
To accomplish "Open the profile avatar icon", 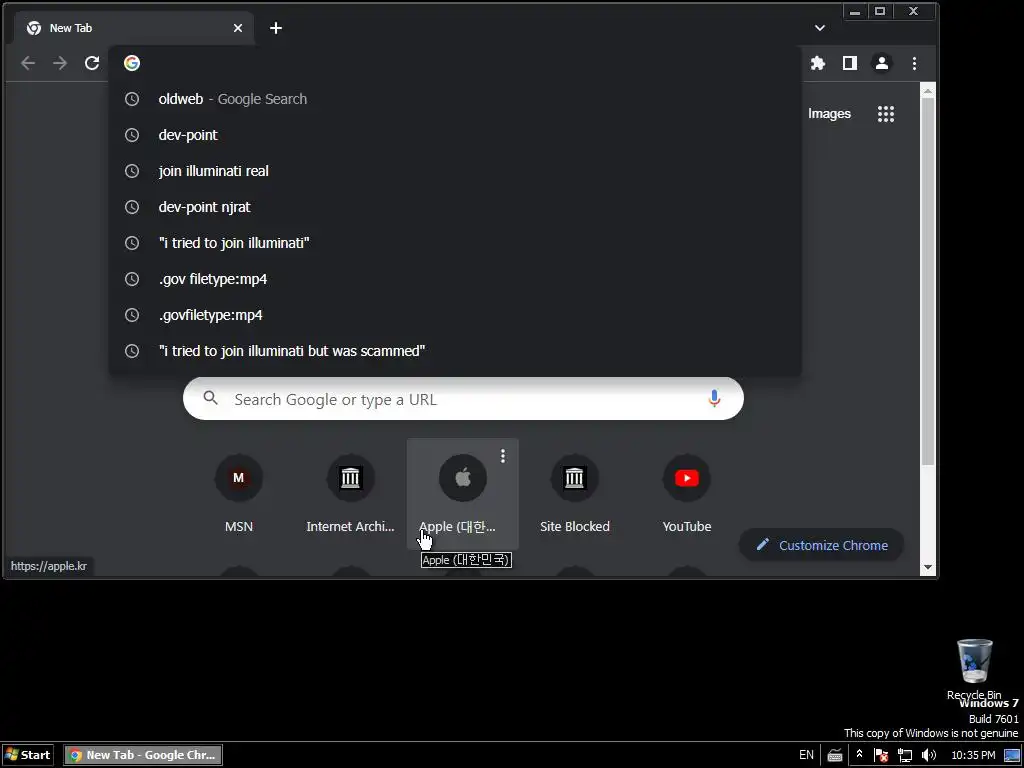I will point(882,63).
